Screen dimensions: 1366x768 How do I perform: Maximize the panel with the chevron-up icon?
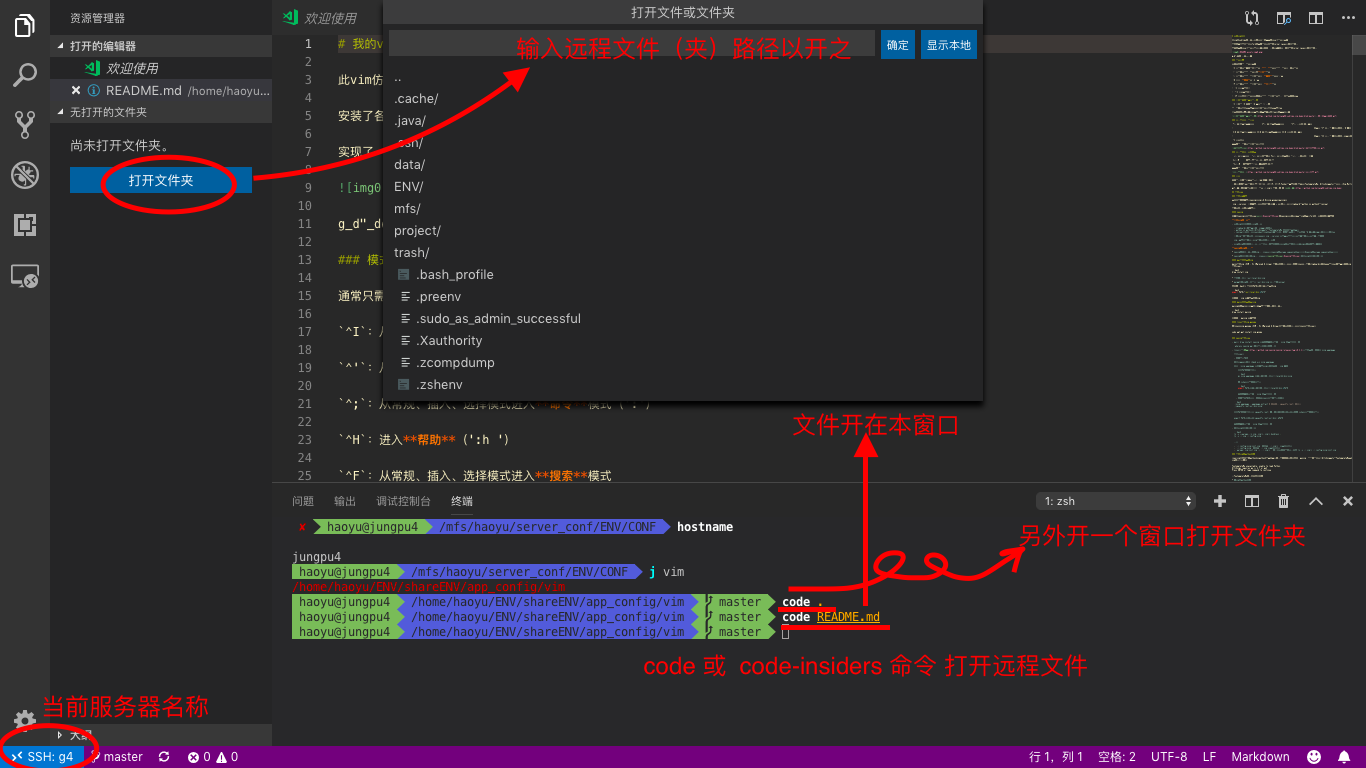1316,501
